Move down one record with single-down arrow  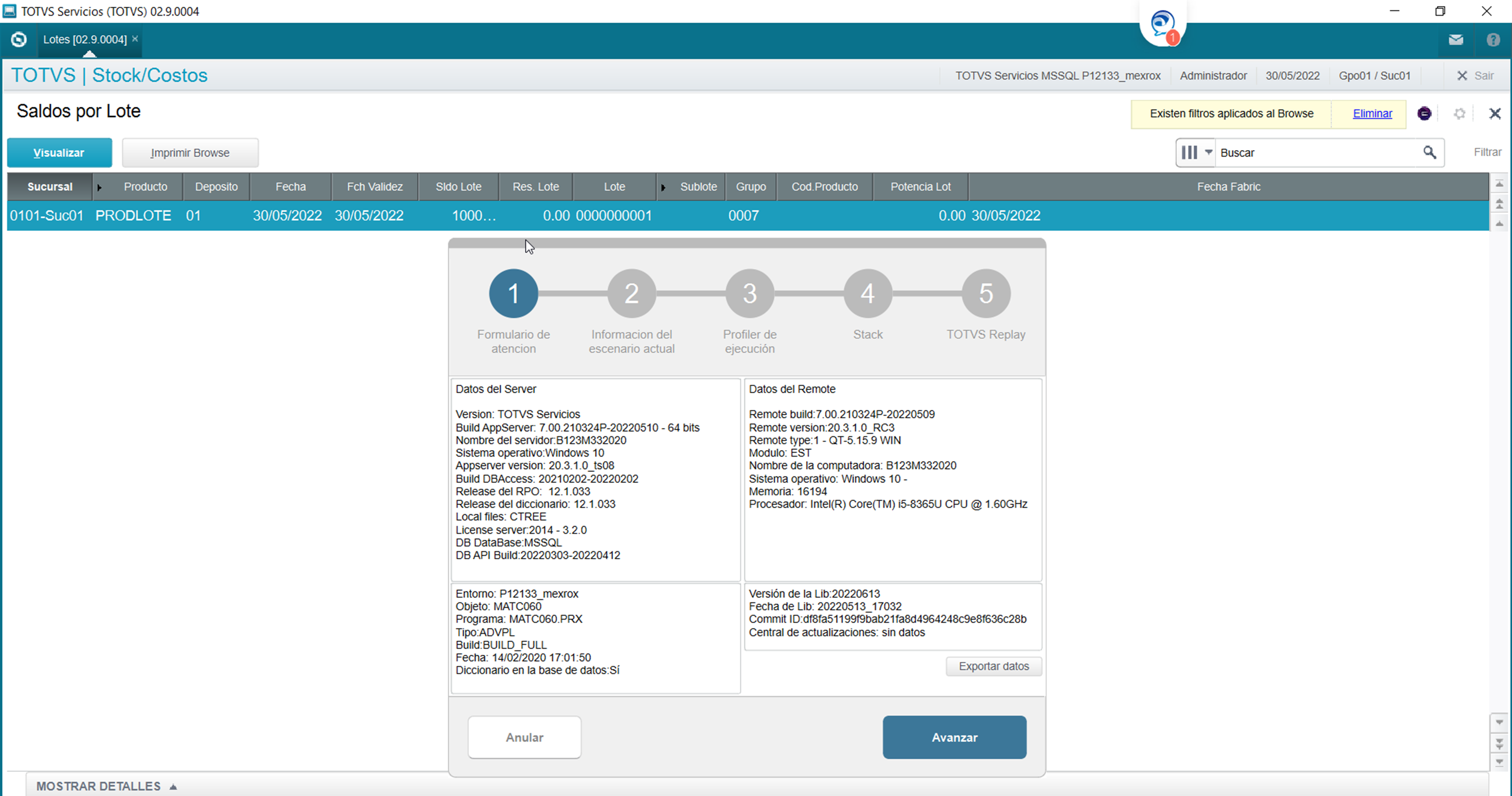tap(1499, 722)
